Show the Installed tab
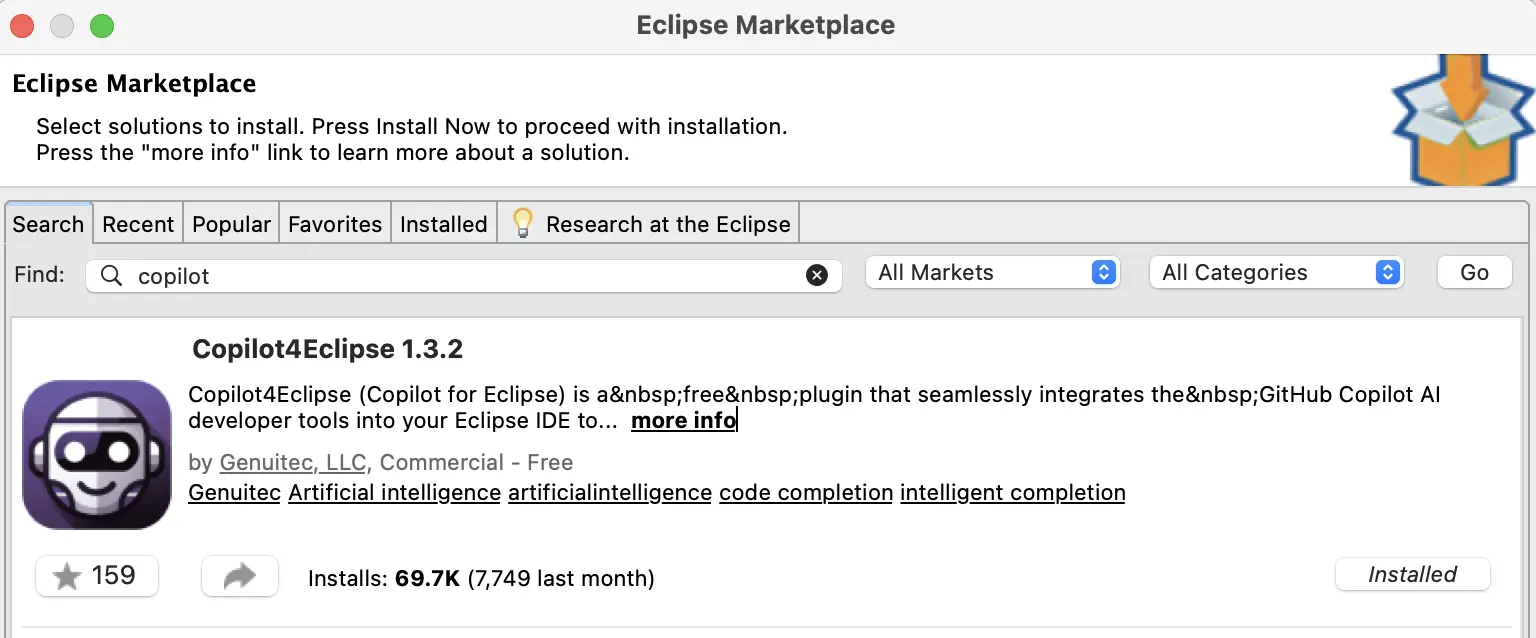1536x638 pixels. click(x=443, y=224)
